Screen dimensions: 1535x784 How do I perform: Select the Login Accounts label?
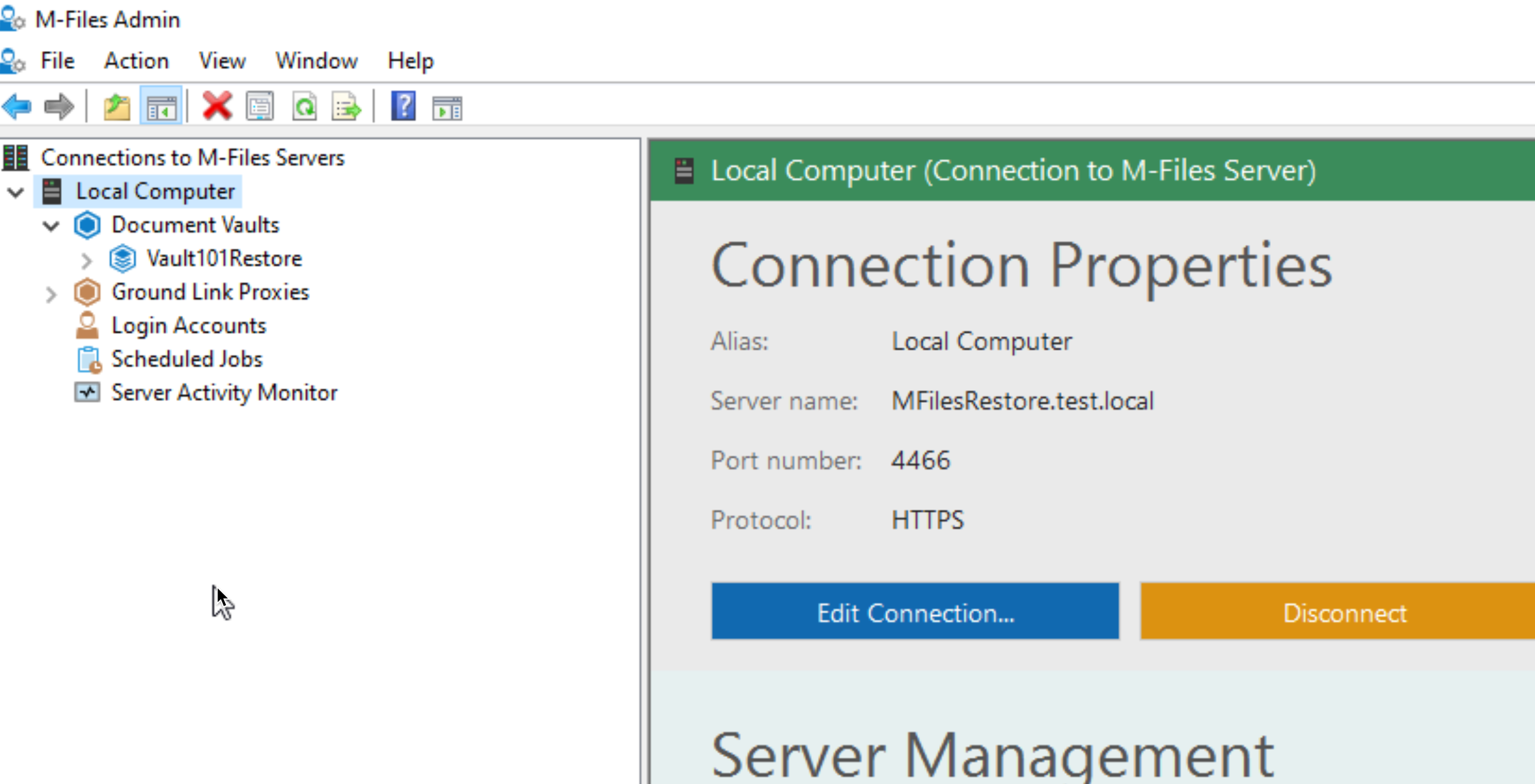click(189, 326)
